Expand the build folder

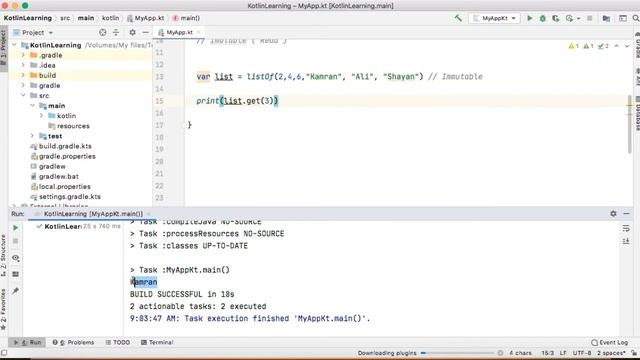[x=23, y=75]
